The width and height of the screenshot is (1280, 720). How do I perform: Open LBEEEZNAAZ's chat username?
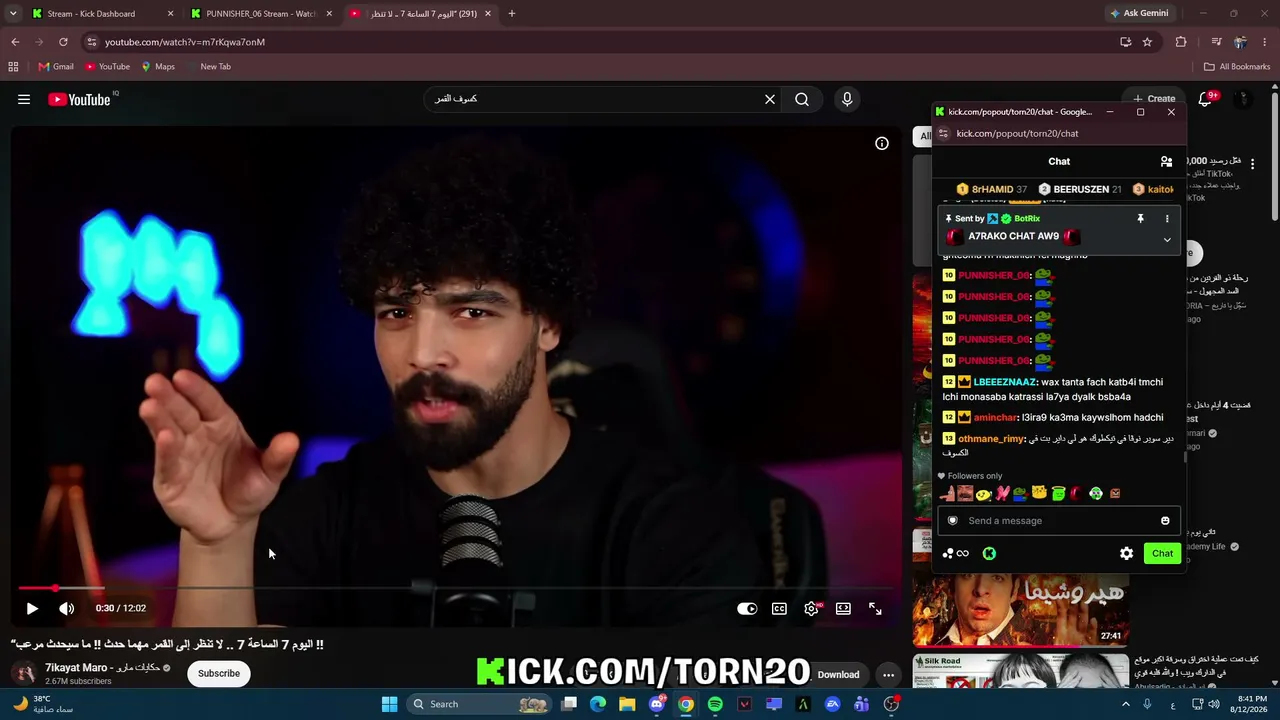click(1004, 382)
